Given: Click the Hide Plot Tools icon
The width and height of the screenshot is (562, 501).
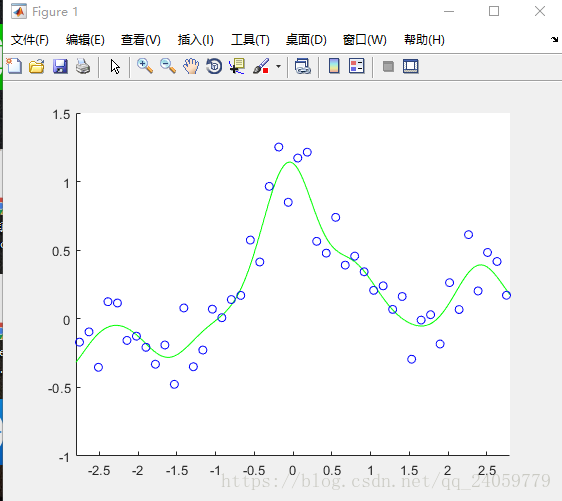Looking at the screenshot, I should pyautogui.click(x=388, y=66).
